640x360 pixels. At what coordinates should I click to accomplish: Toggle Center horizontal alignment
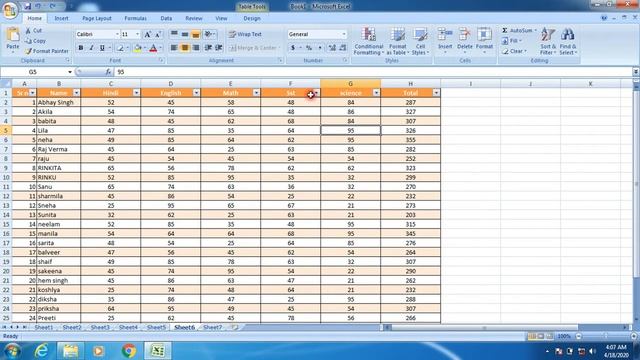click(x=185, y=48)
